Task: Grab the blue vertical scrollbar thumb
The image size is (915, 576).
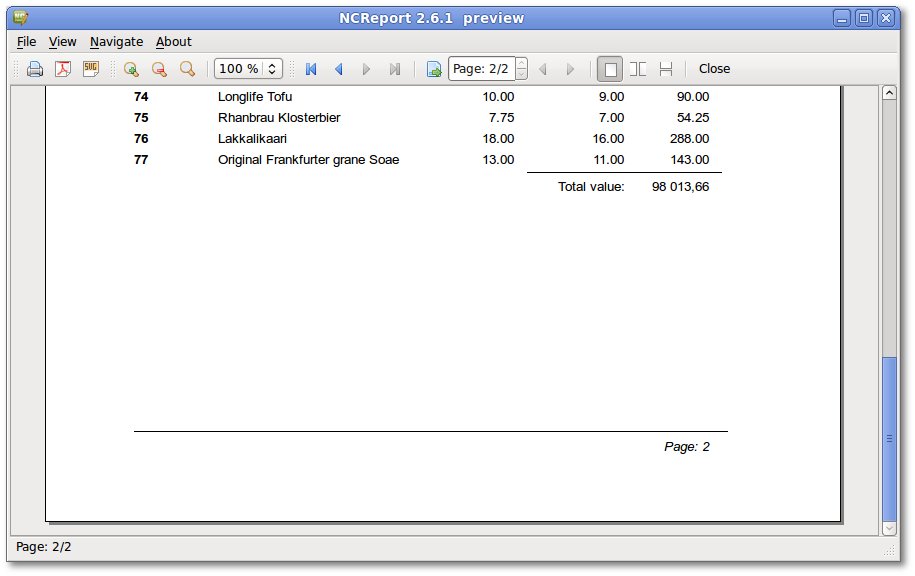Action: coord(889,438)
